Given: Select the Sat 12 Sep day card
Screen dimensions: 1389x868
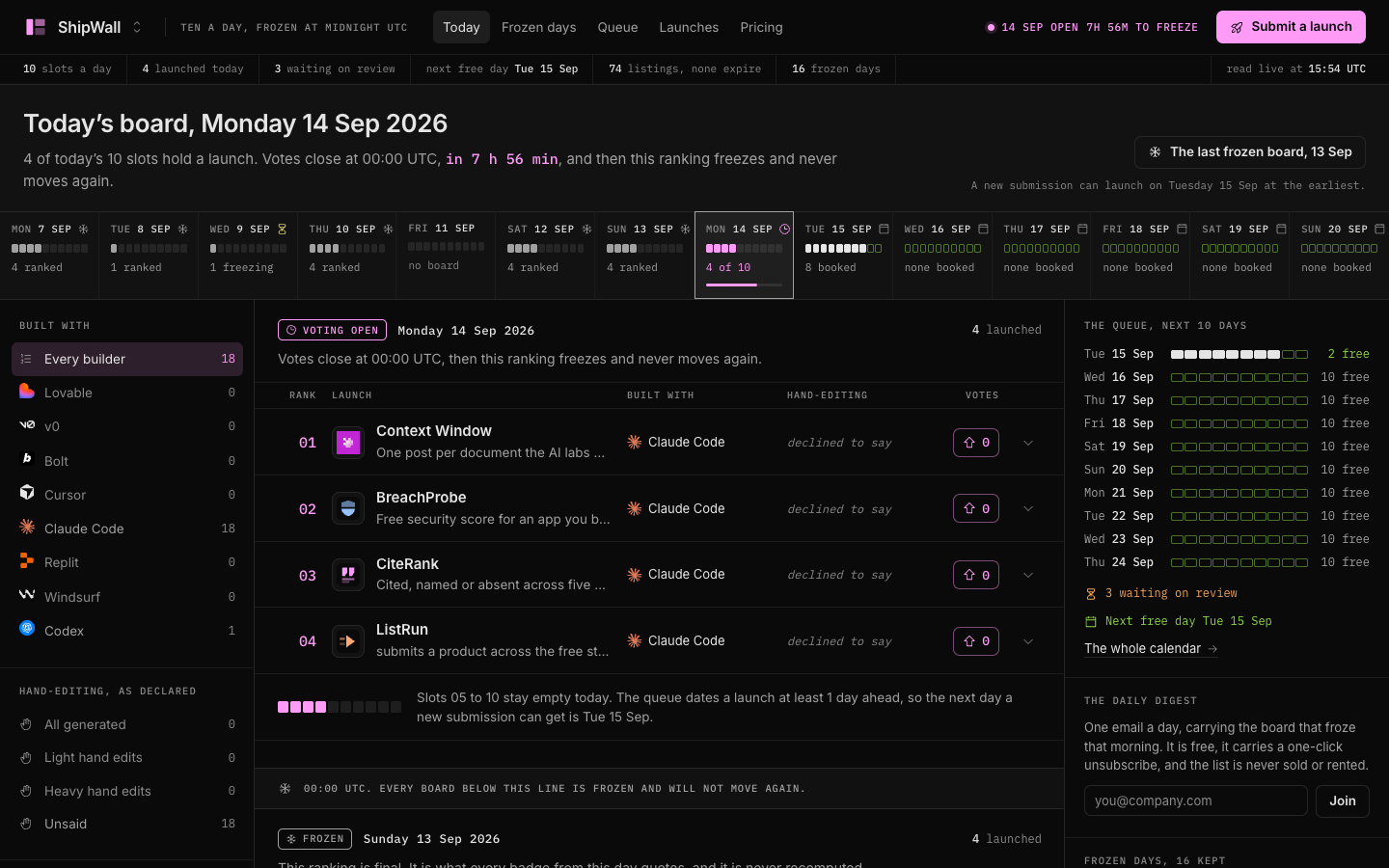Looking at the screenshot, I should coord(546,255).
